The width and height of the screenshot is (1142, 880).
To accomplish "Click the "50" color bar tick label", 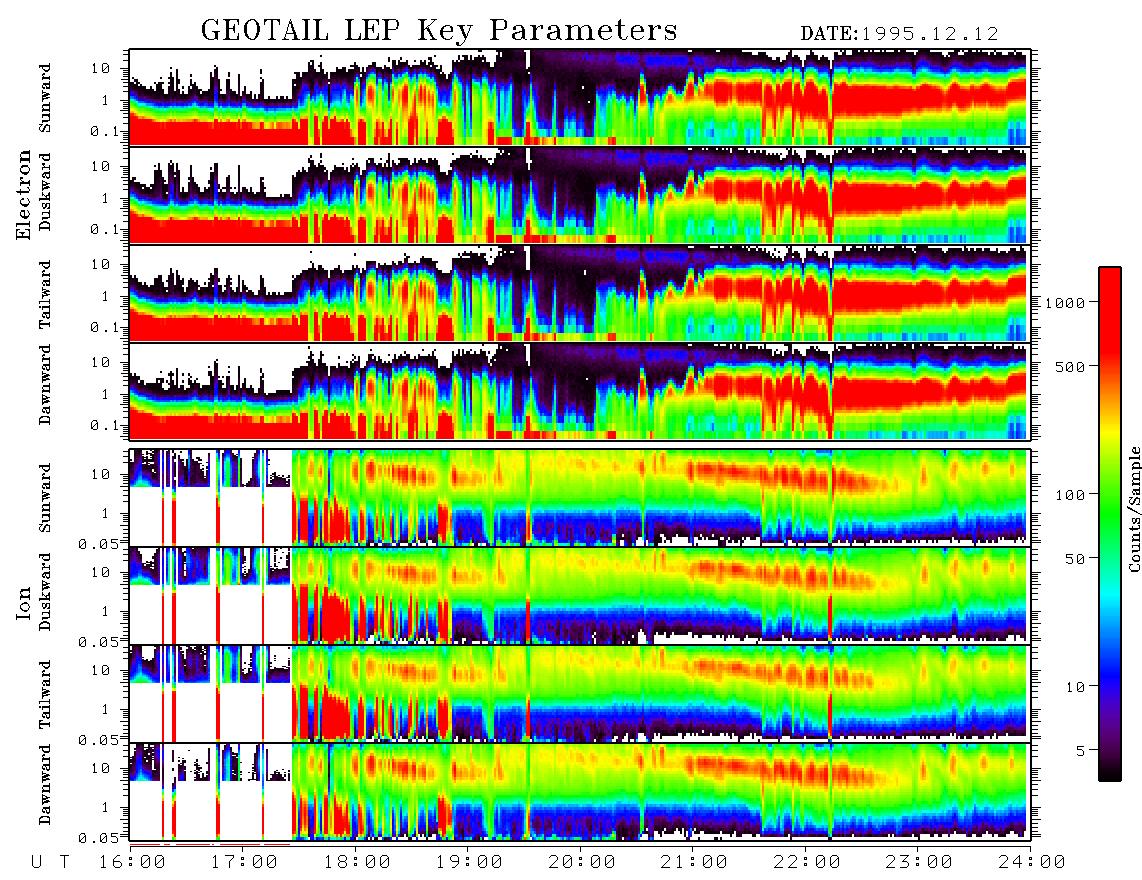I will (1075, 559).
